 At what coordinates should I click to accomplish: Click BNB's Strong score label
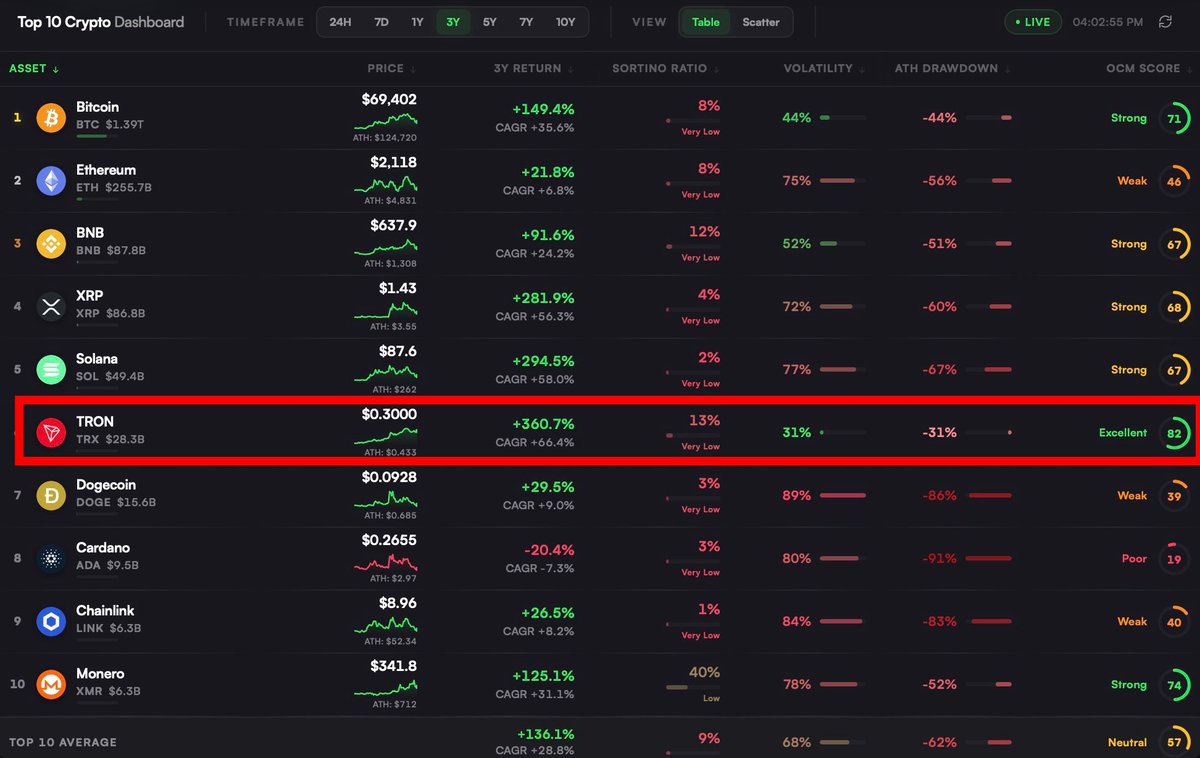tap(1128, 244)
